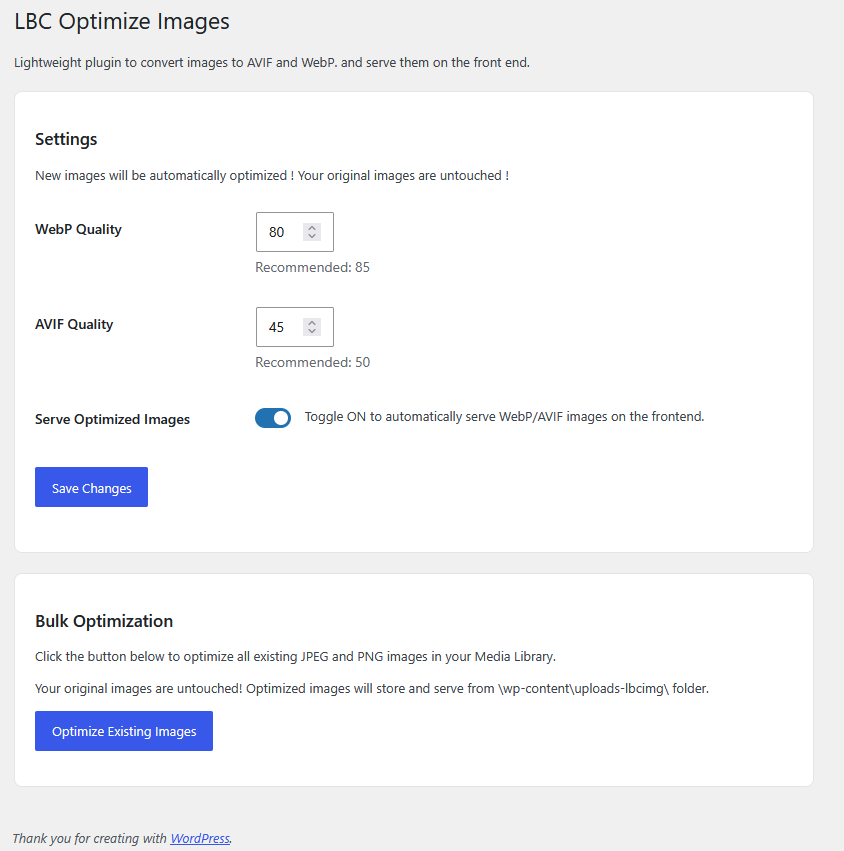Click the WebP Quality number field
Image resolution: width=844 pixels, height=851 pixels.
tap(294, 232)
